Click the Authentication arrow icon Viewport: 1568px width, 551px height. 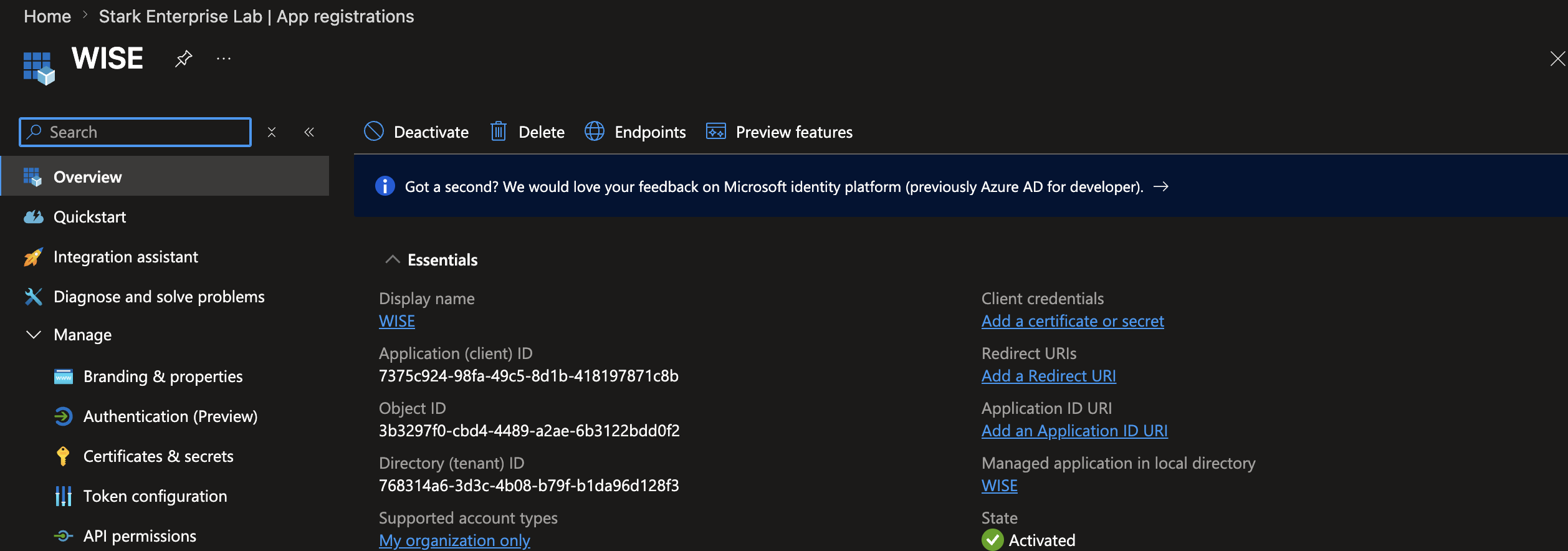pyautogui.click(x=63, y=416)
